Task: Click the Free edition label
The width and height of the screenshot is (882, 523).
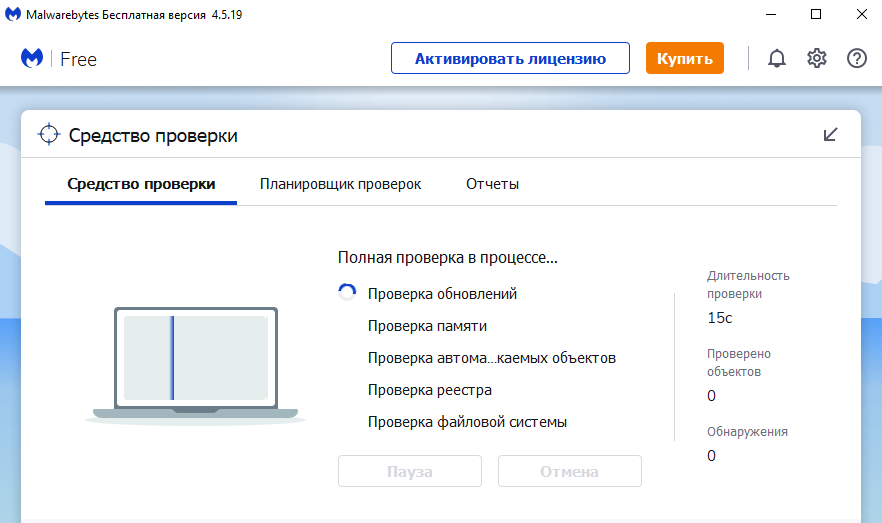Action: [78, 59]
